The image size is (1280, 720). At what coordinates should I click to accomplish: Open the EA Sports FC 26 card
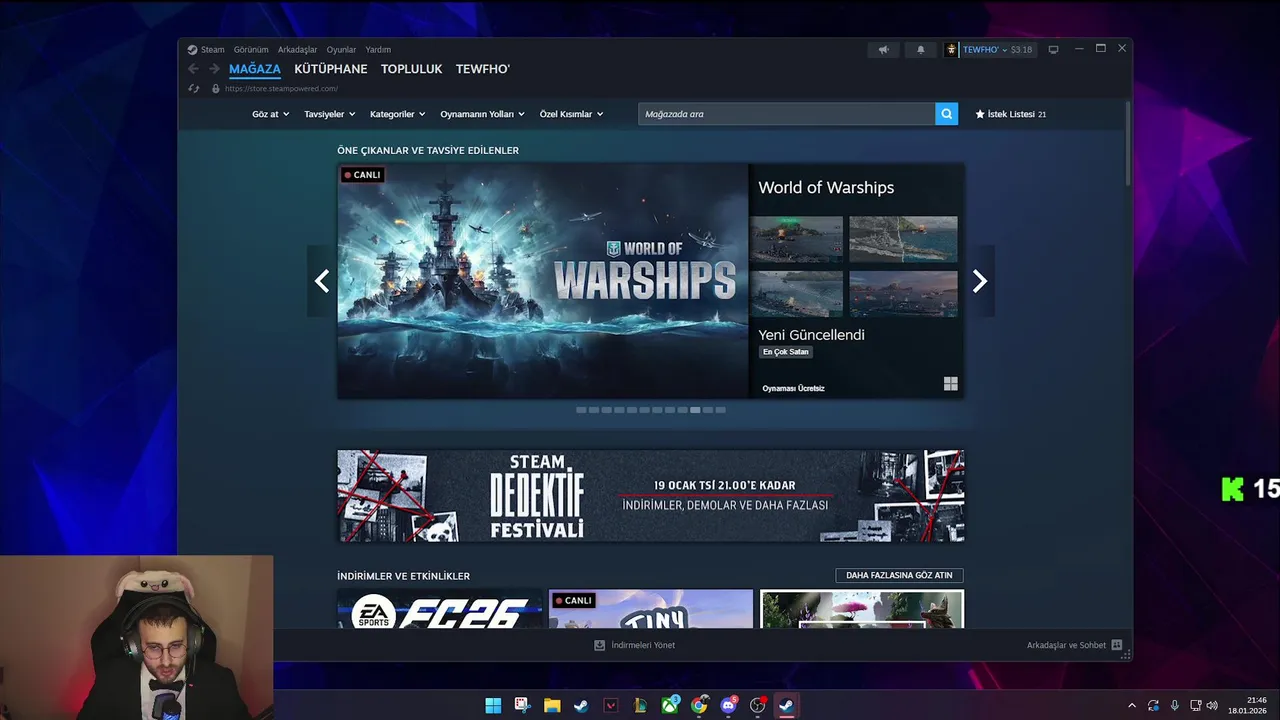(x=440, y=608)
